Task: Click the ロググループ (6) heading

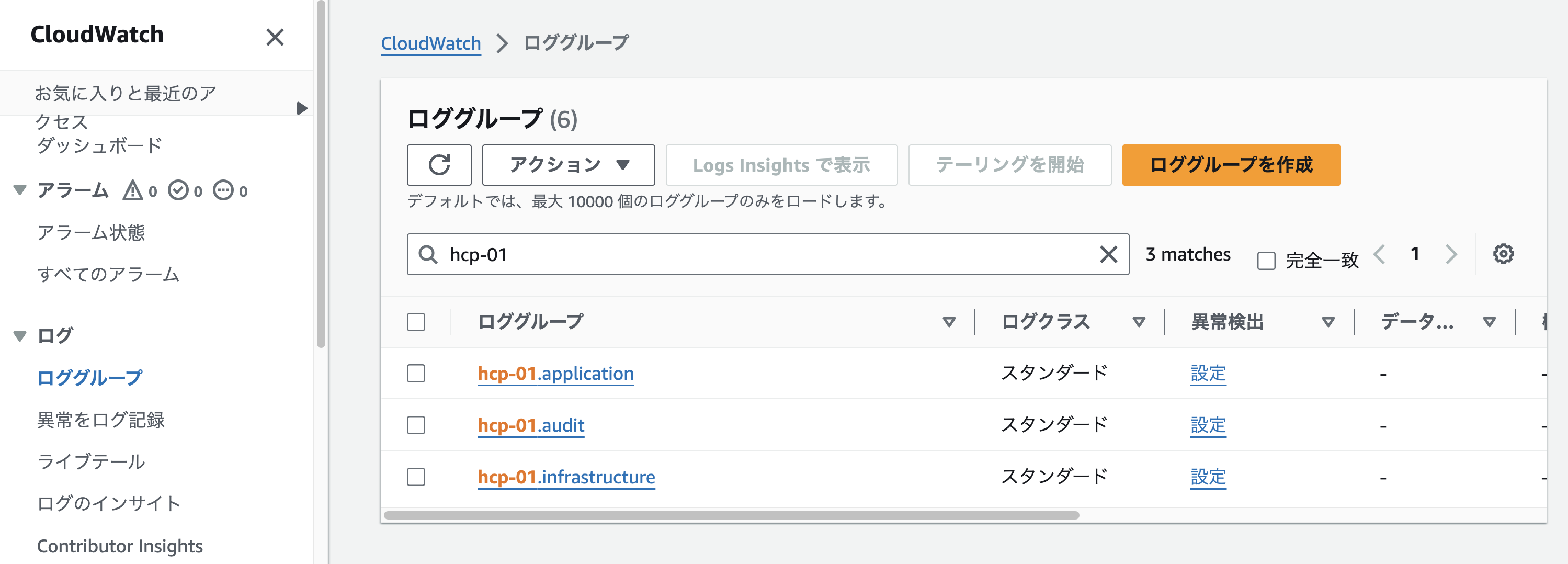Action: tap(492, 119)
